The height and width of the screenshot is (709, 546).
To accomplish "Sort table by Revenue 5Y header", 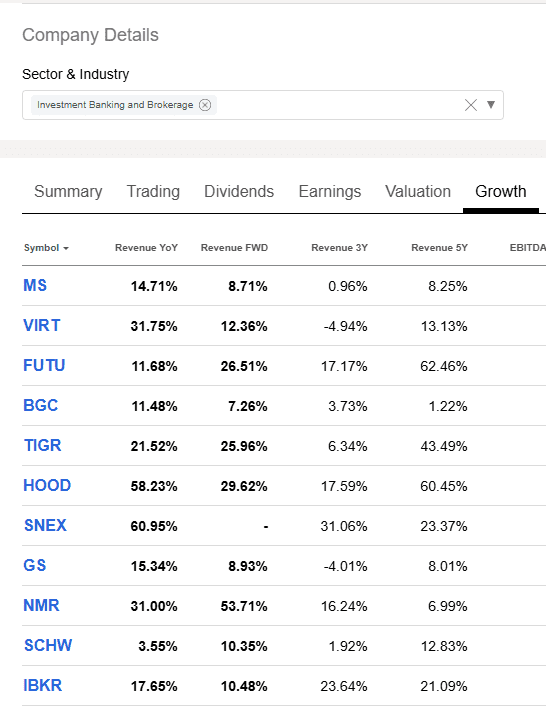I will [x=439, y=248].
